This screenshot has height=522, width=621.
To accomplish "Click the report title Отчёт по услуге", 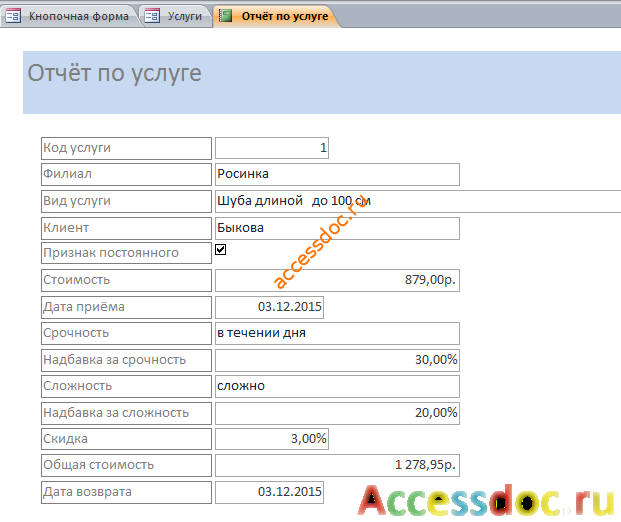I will coord(114,74).
